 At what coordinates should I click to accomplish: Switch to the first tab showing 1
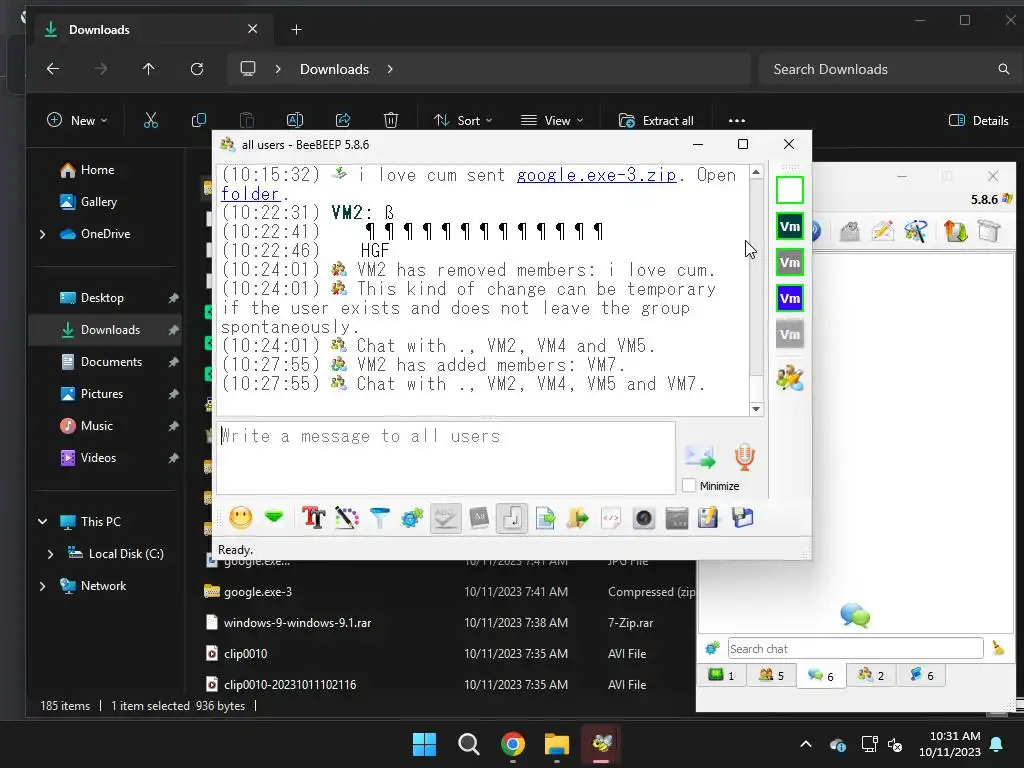click(x=722, y=675)
